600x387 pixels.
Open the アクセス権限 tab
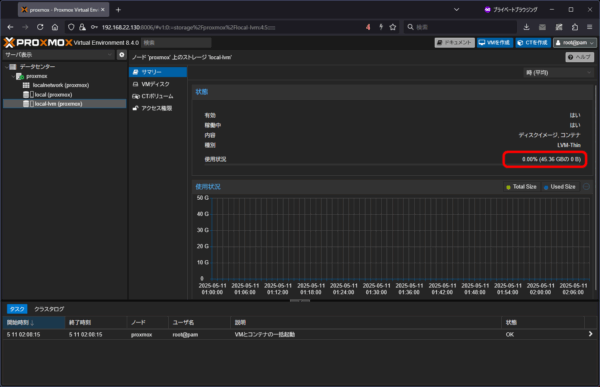tap(158, 108)
